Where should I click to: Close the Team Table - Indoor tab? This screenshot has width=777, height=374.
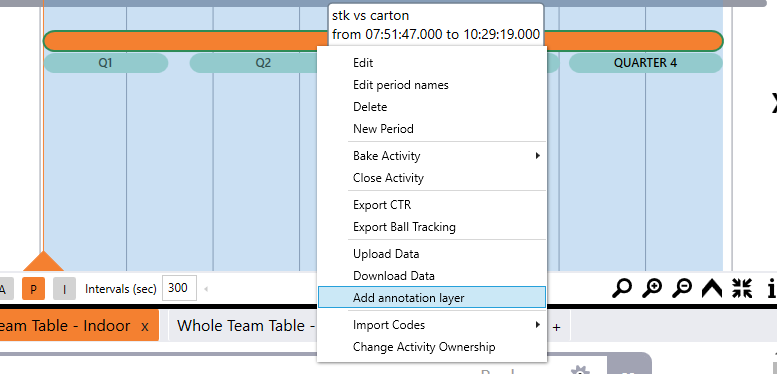[145, 326]
